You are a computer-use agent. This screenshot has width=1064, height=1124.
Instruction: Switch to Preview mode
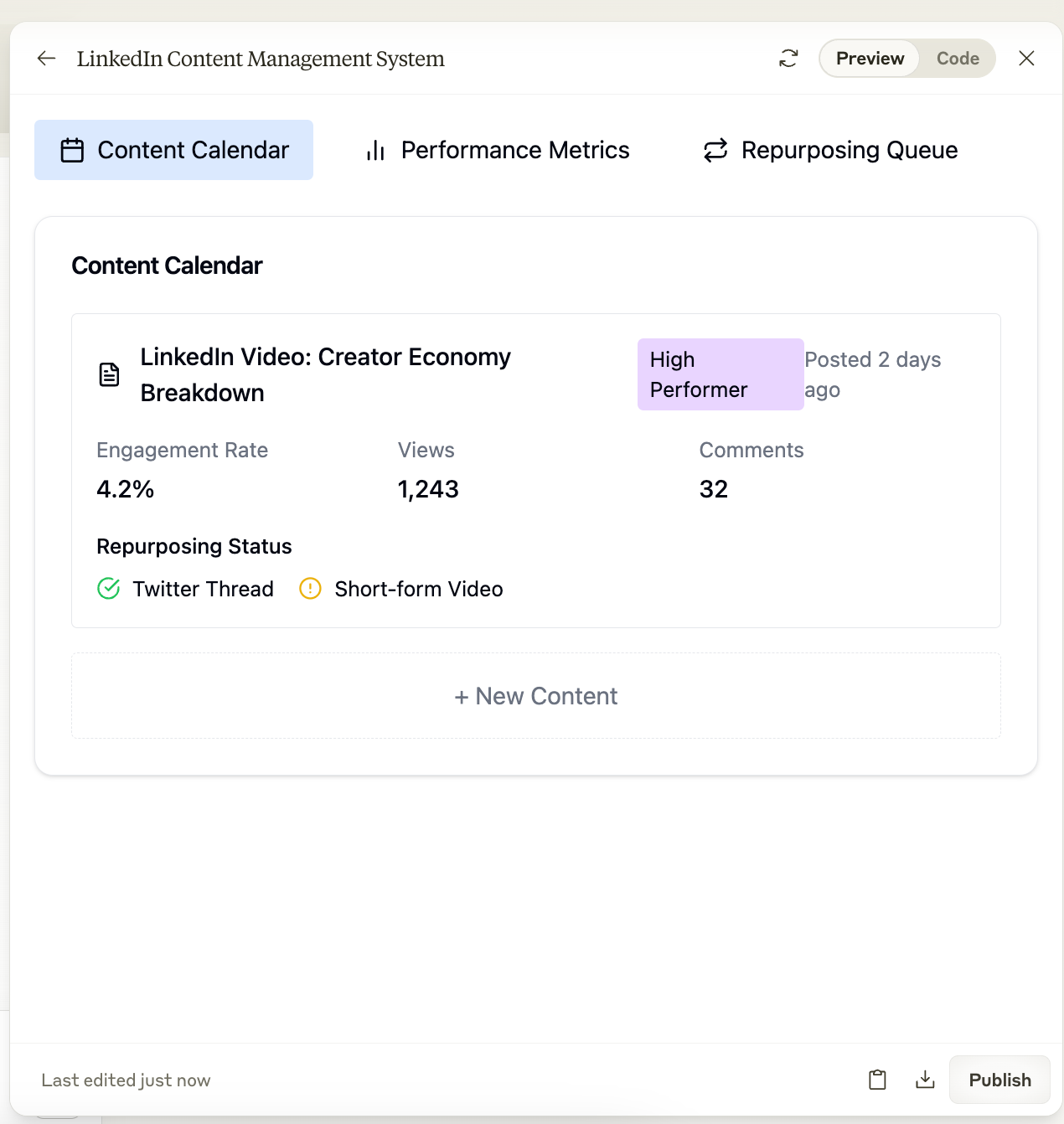pos(870,59)
